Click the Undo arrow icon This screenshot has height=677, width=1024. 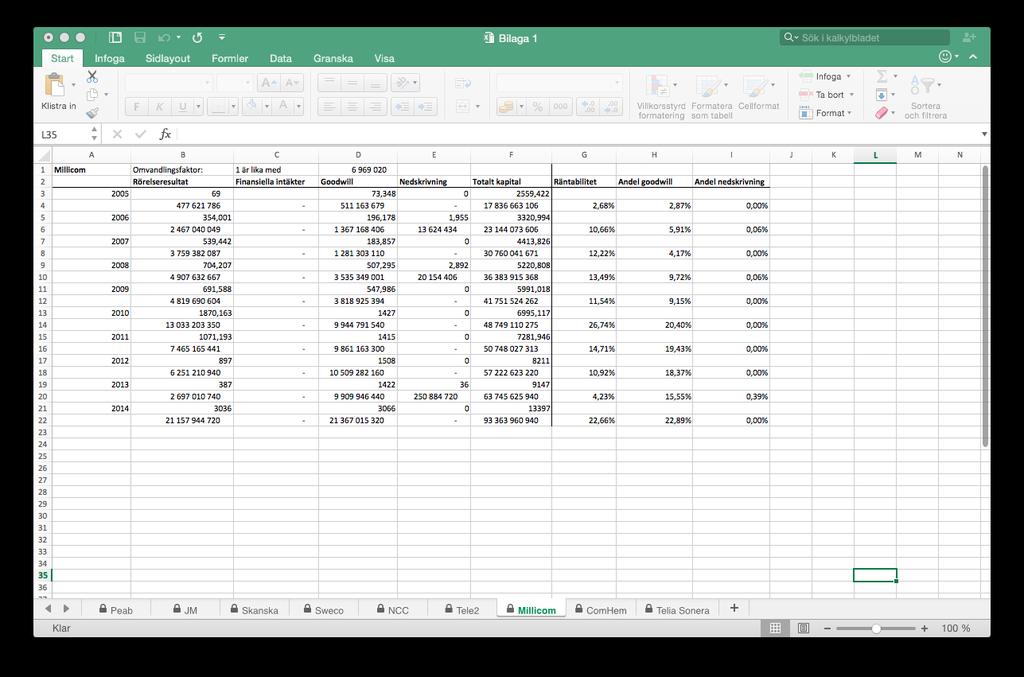[164, 37]
